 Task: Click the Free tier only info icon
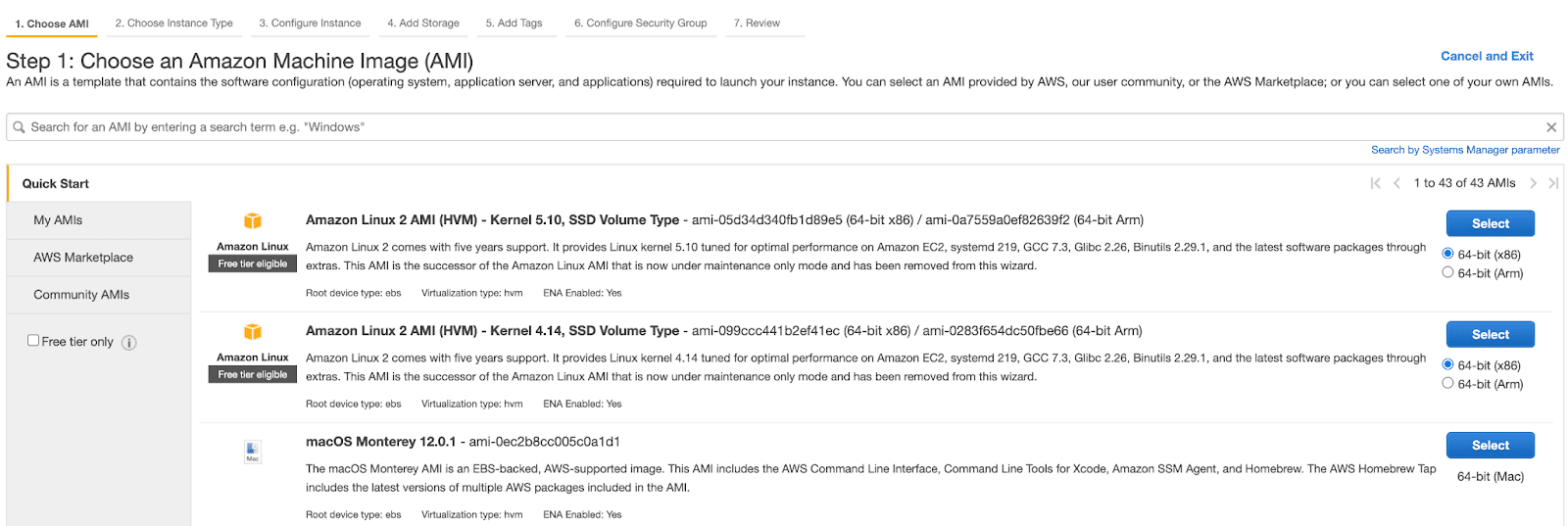129,343
